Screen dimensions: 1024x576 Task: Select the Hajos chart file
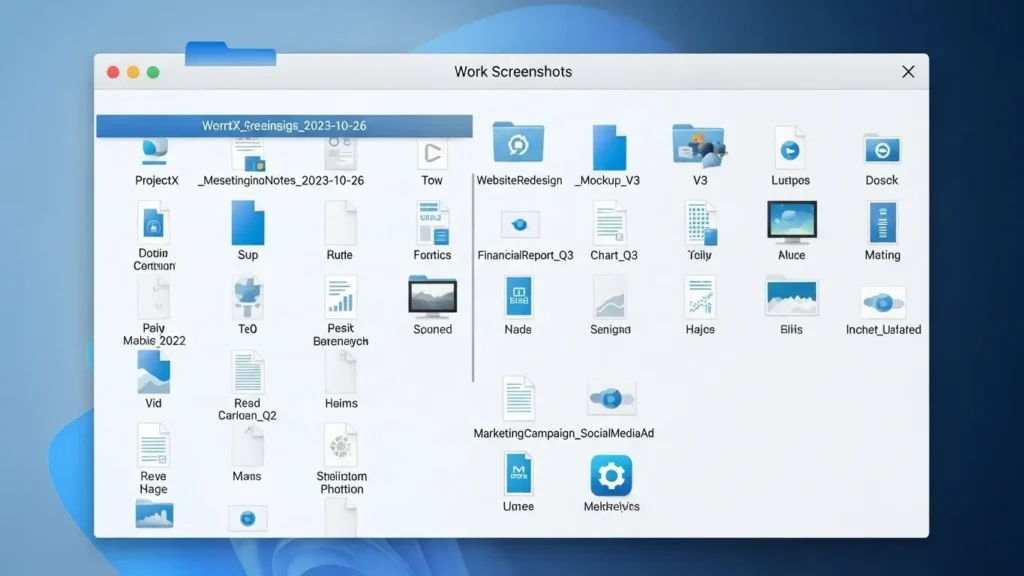(x=700, y=298)
